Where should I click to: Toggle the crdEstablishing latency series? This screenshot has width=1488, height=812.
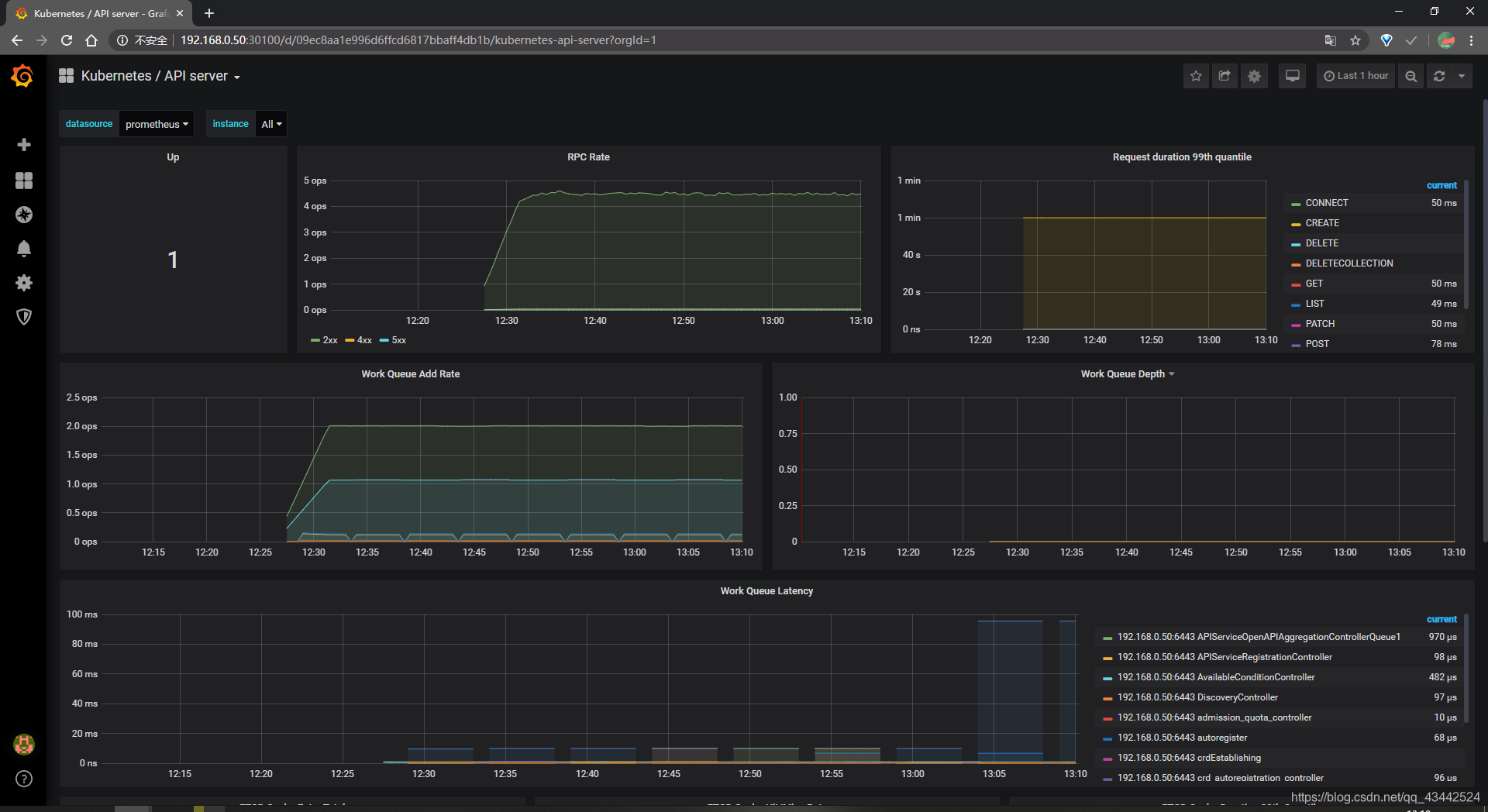coord(1188,758)
